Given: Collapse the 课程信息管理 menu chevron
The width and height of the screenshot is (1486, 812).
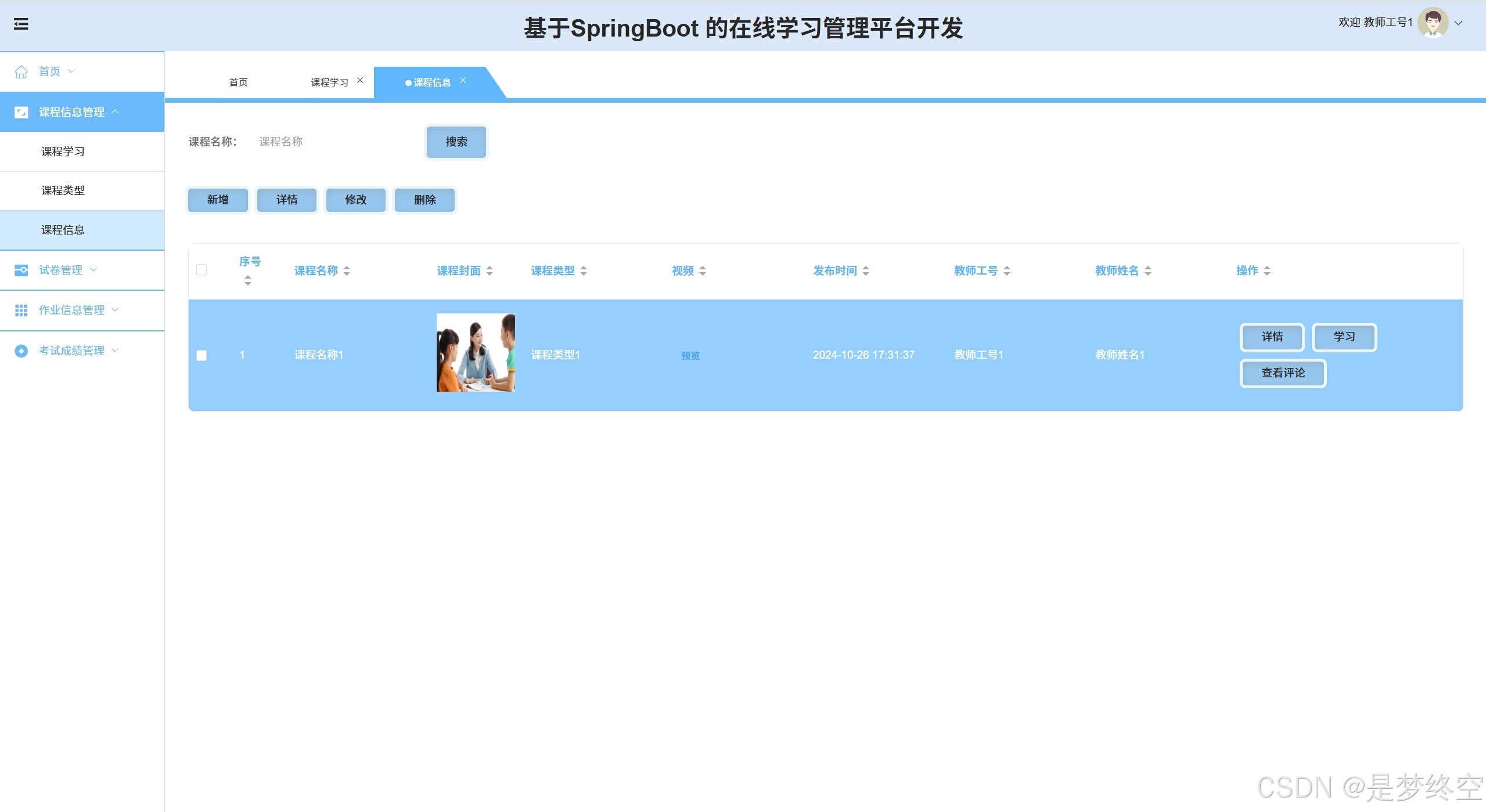Looking at the screenshot, I should click(115, 111).
